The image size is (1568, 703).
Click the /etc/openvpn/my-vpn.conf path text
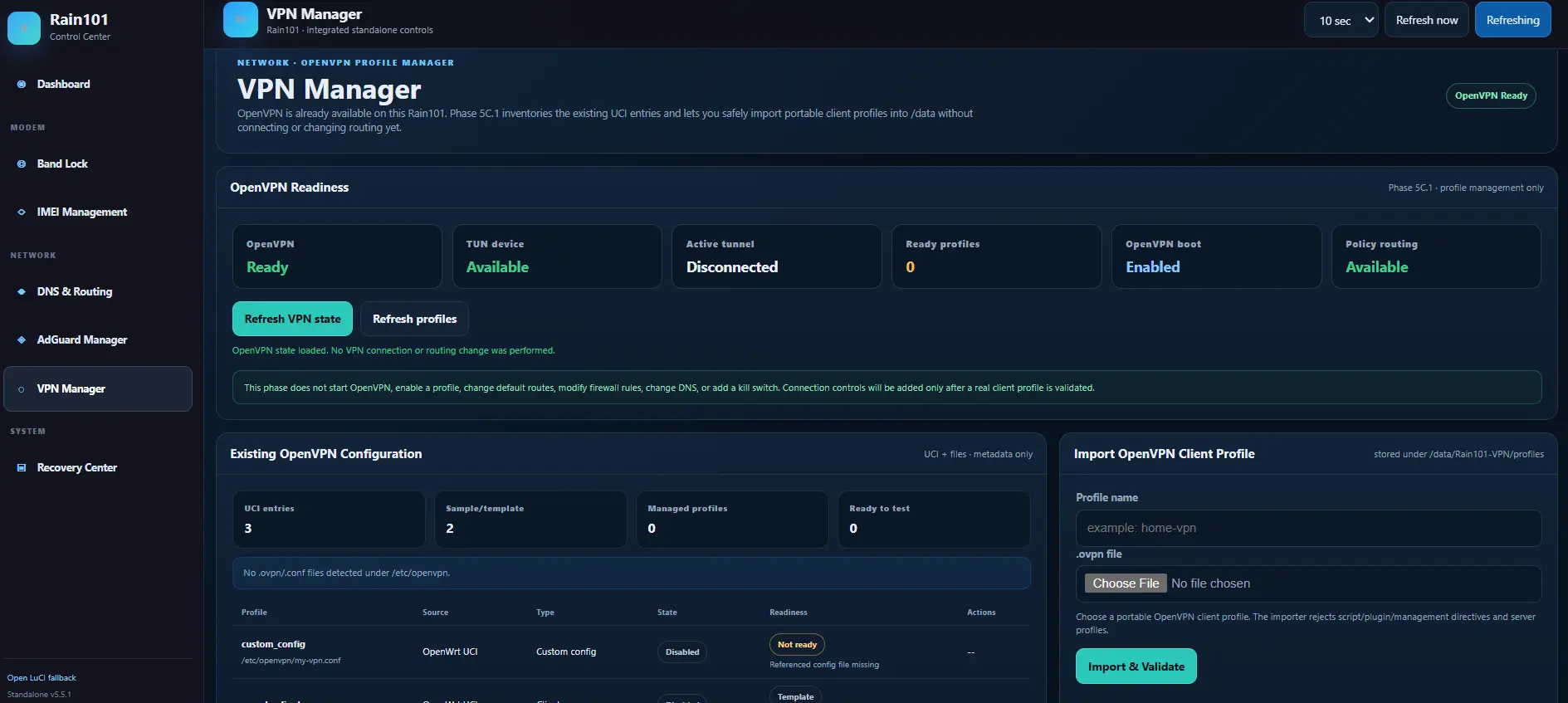tap(291, 661)
